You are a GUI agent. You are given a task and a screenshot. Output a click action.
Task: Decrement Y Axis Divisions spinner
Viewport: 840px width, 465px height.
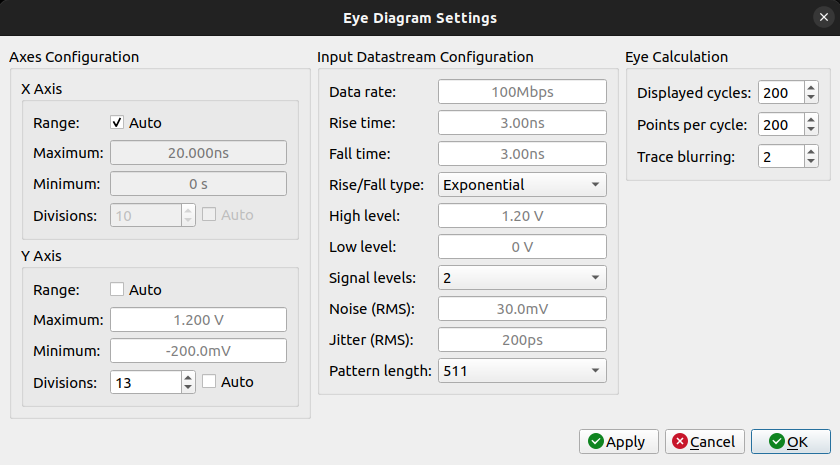(188, 387)
